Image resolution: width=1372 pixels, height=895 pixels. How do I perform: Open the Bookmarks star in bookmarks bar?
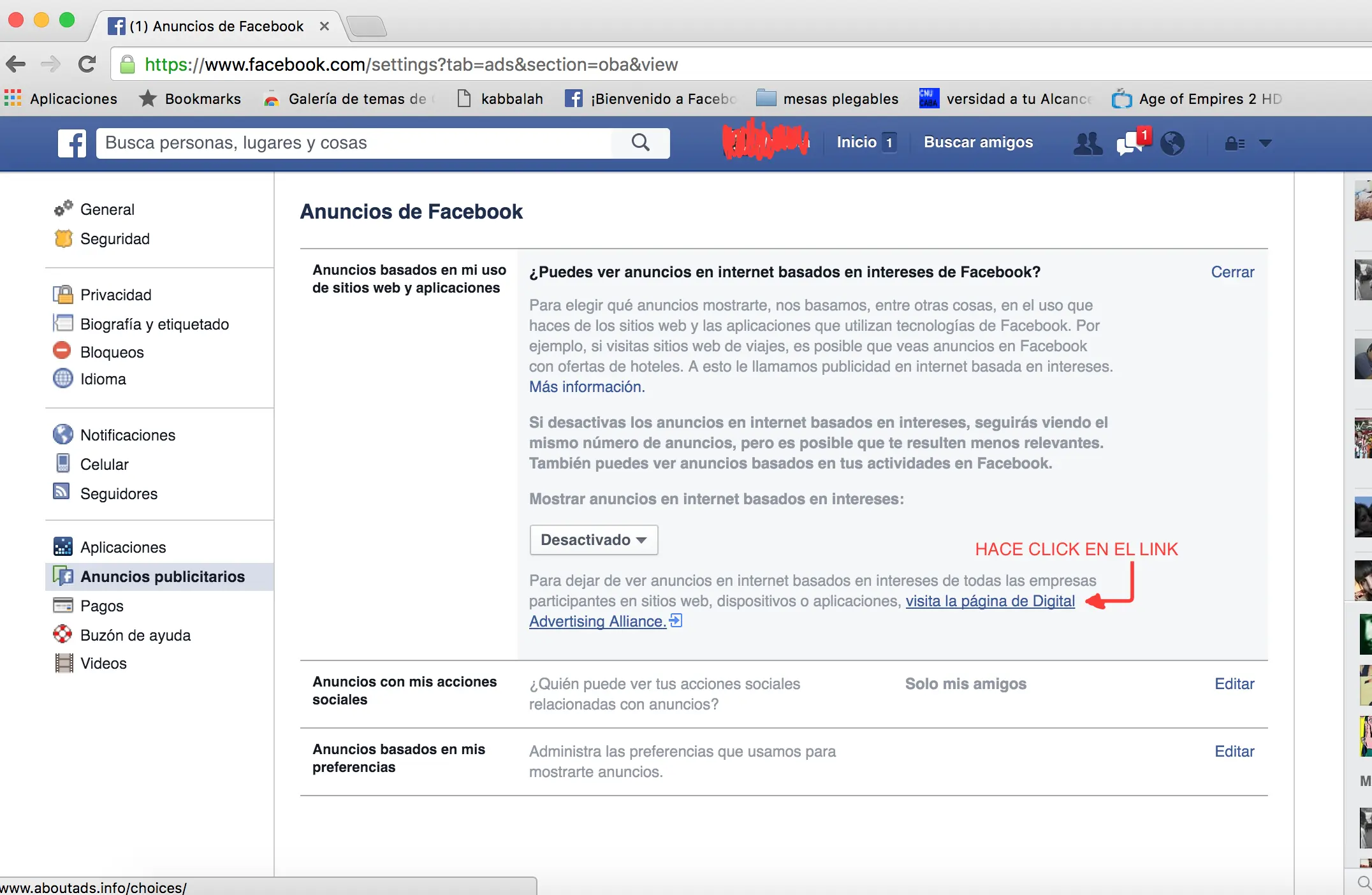coord(190,99)
